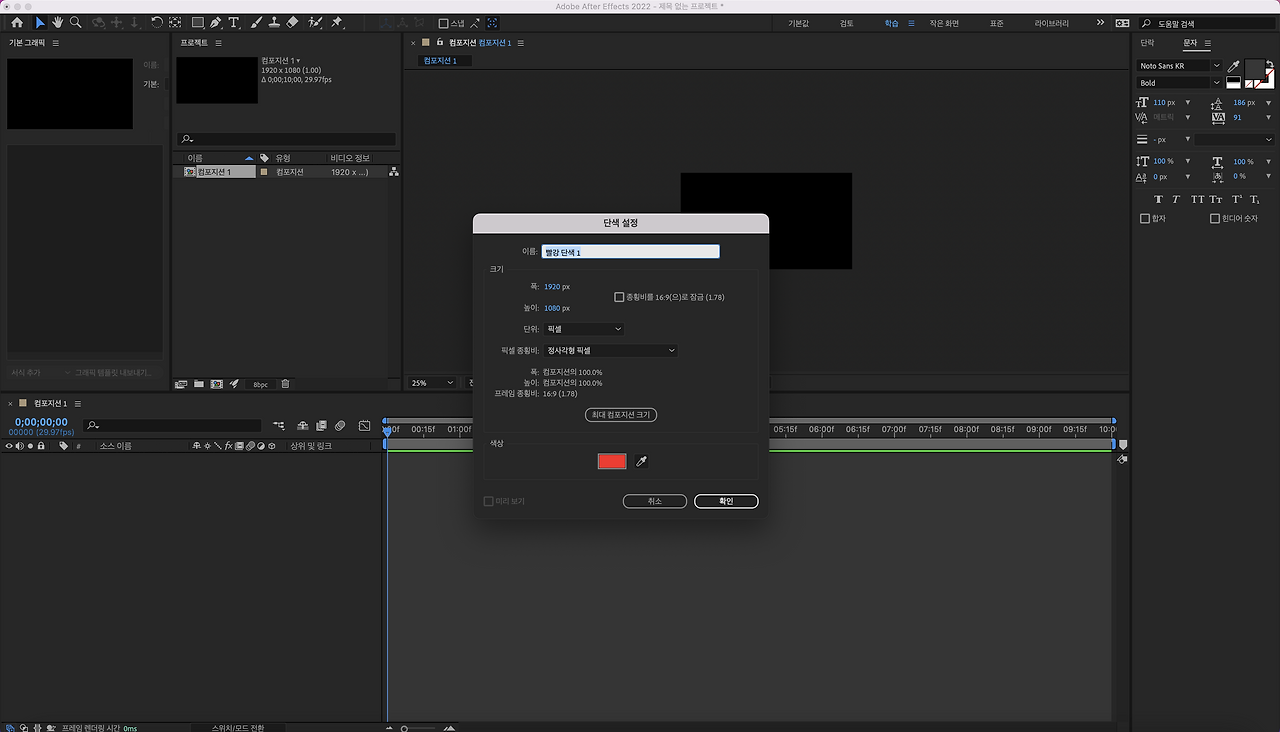Screen dimensions: 1280x732
Task: Click the Character panel eyedropper
Action: click(1234, 66)
